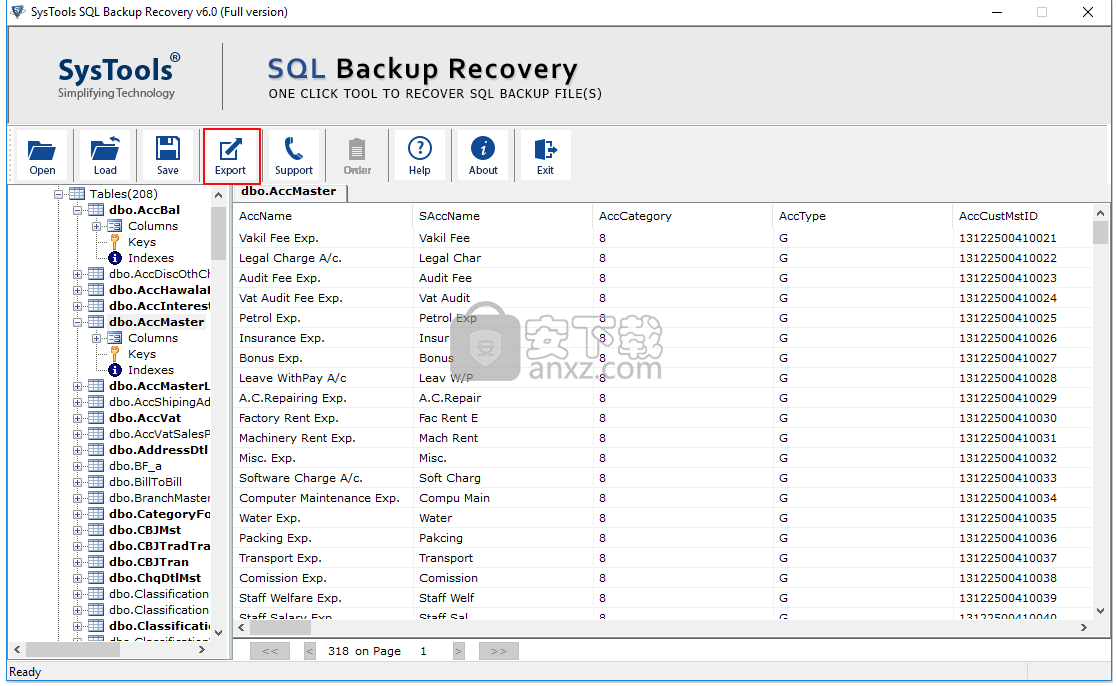This screenshot has width=1116, height=686.
Task: Select Keys under dbo.AccBal
Action: pos(142,242)
